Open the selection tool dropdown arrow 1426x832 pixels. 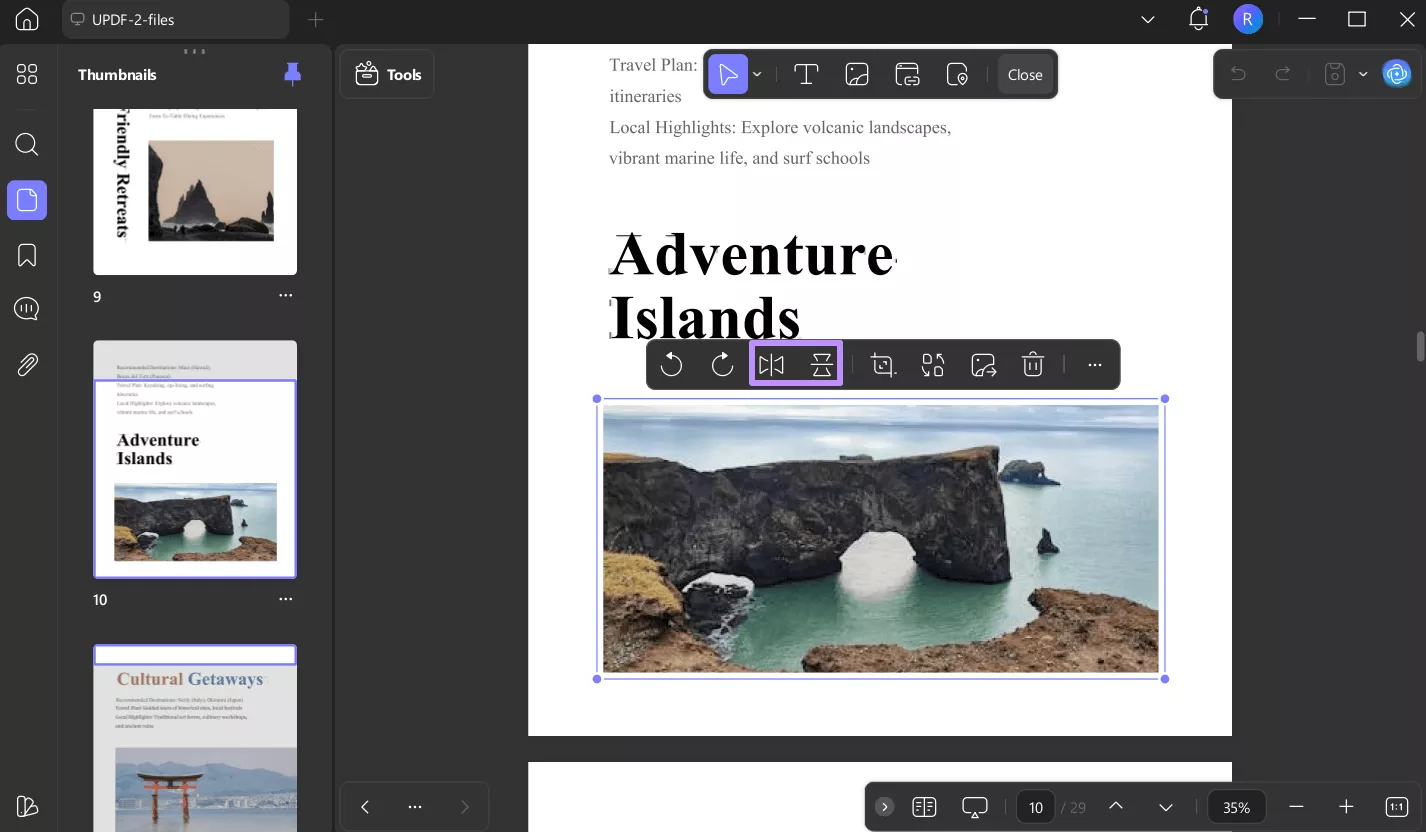click(758, 75)
